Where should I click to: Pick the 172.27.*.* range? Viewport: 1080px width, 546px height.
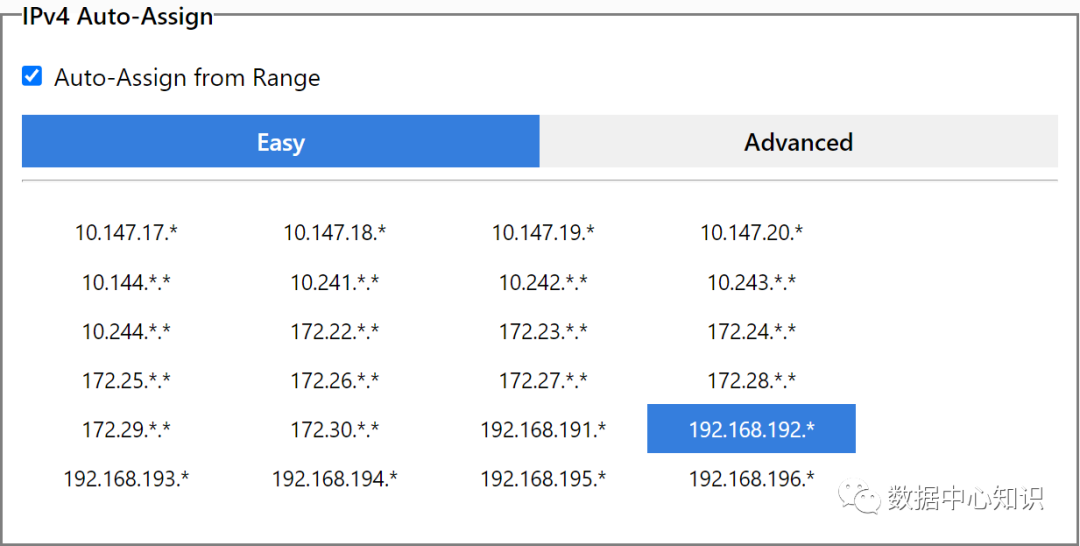[543, 381]
